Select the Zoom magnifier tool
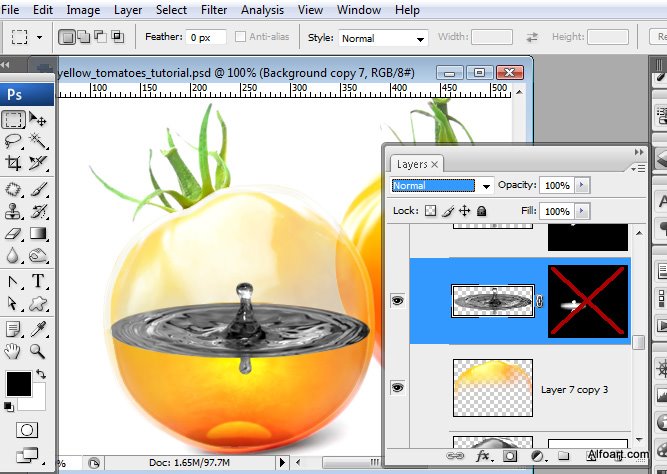 (x=39, y=350)
